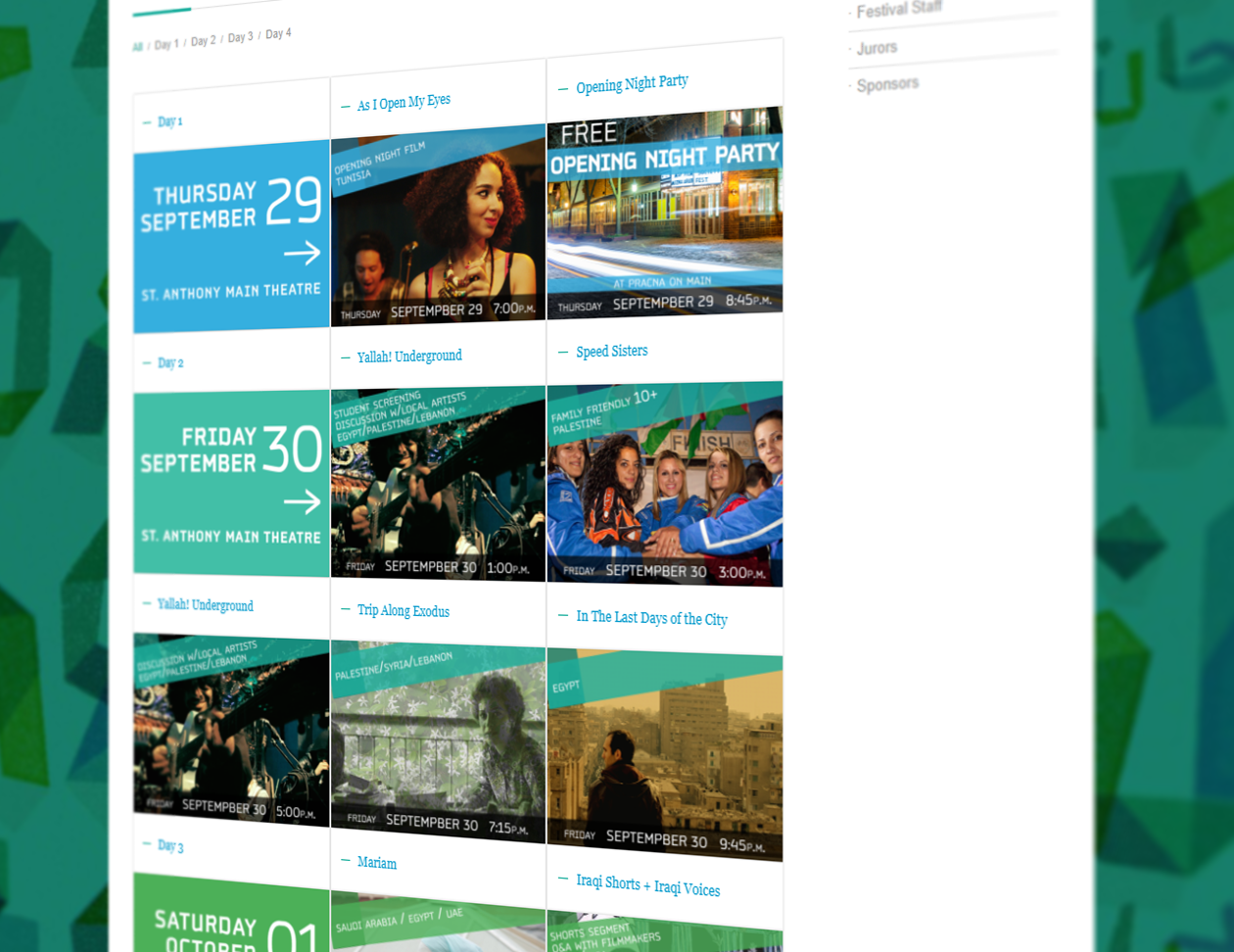Click the arrow on the Thursday September 29 card
Viewport: 1234px width, 952px height.
303,253
